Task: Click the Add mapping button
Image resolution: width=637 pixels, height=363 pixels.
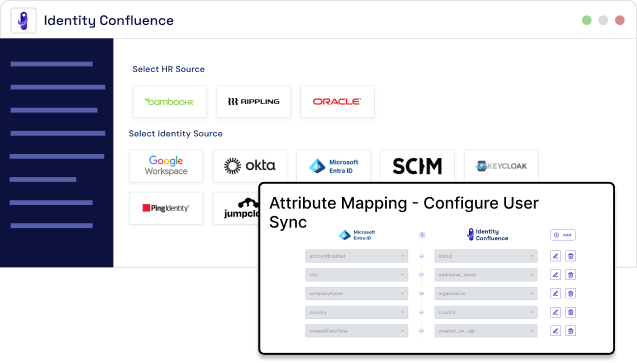Action: click(x=563, y=235)
